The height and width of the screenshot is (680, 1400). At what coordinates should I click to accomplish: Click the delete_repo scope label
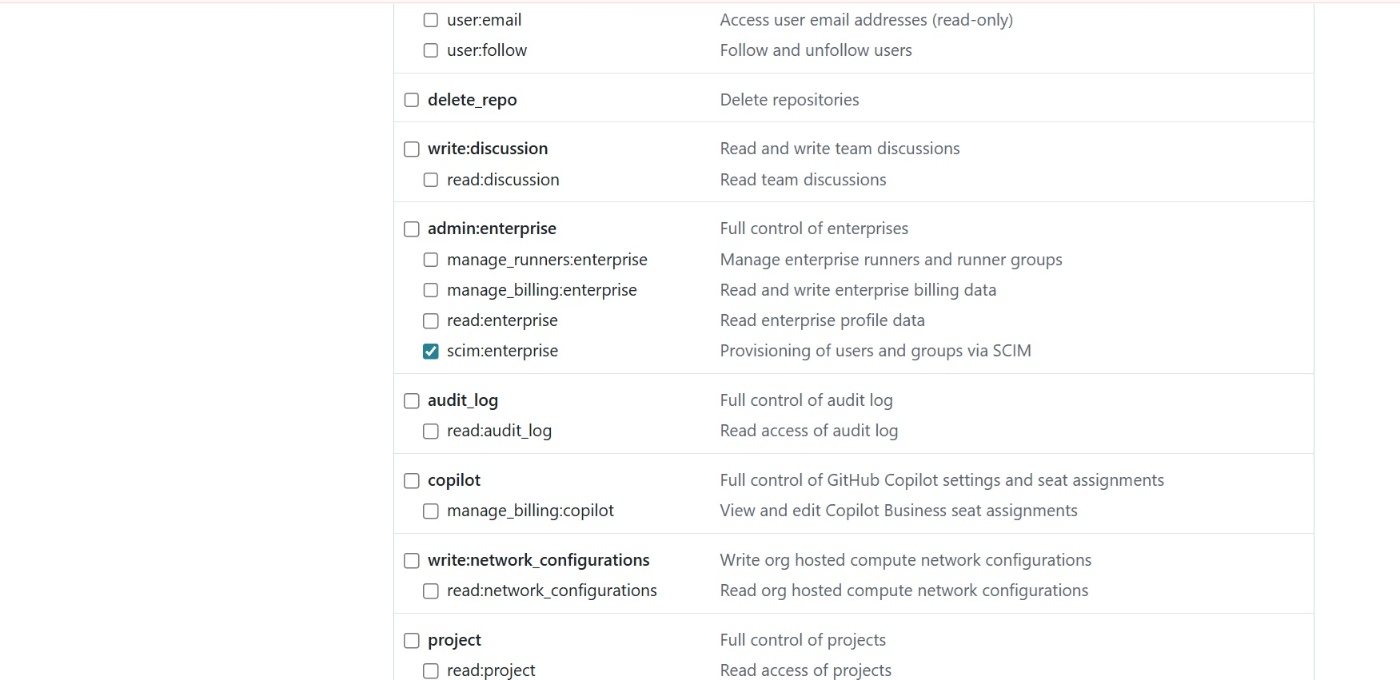(472, 100)
